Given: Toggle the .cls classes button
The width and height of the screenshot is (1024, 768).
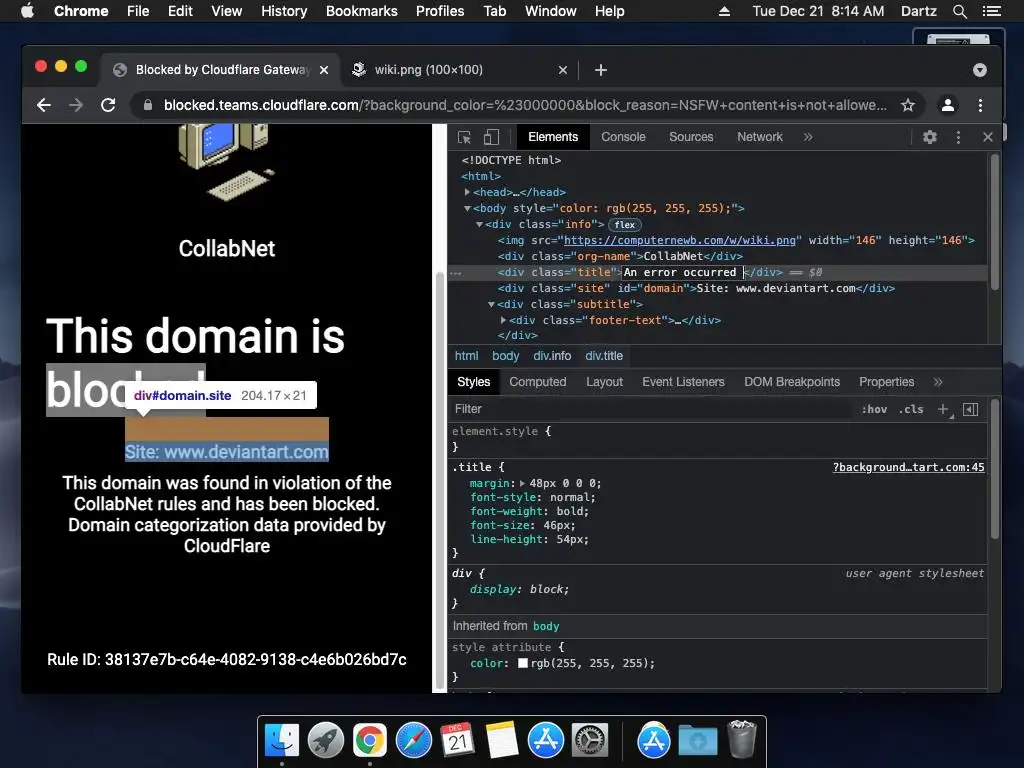Looking at the screenshot, I should pos(911,409).
